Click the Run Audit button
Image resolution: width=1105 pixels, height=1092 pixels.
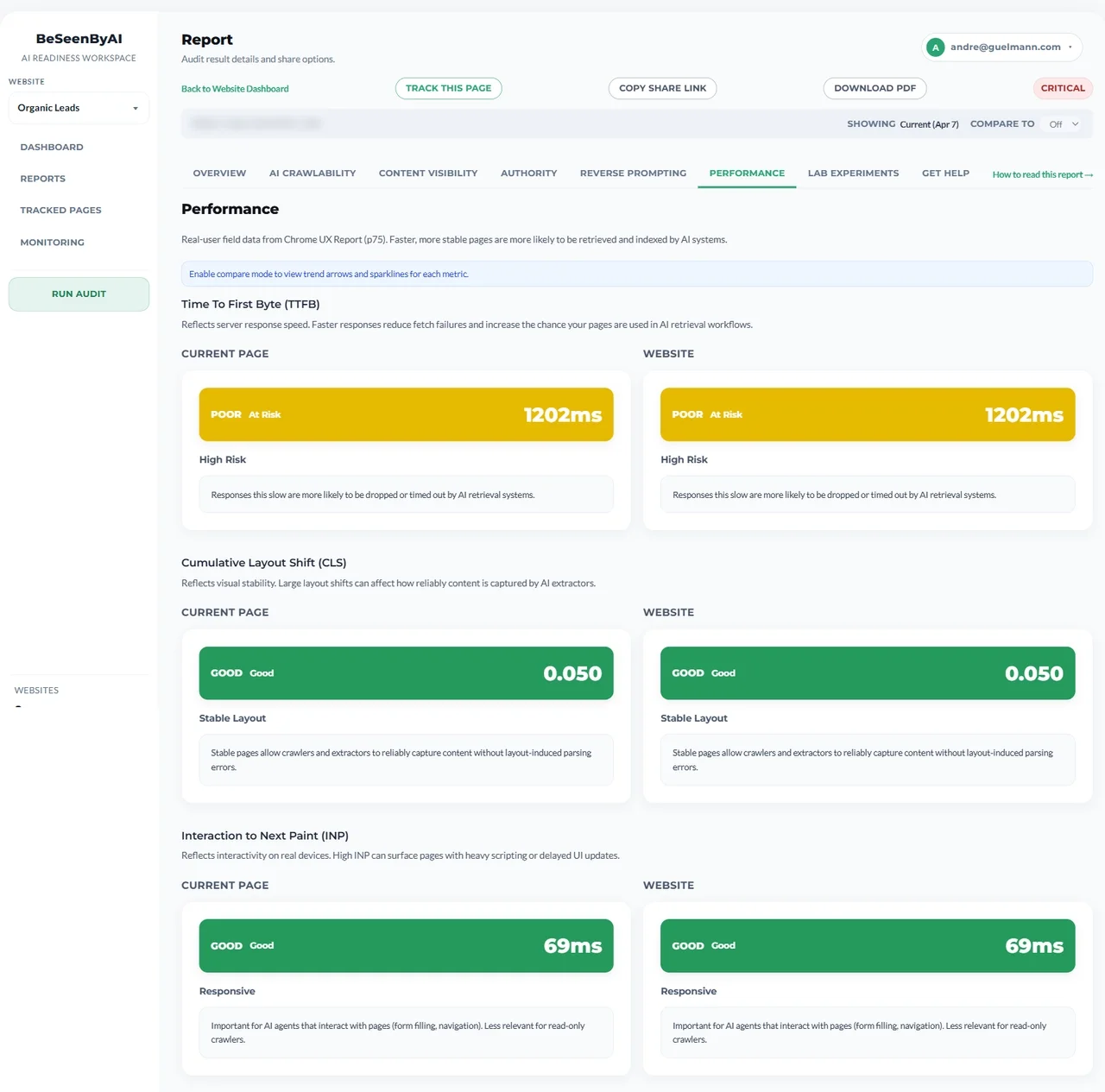click(79, 294)
